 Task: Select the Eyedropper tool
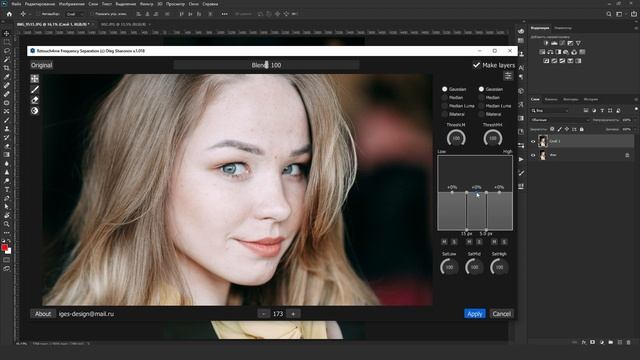point(7,77)
